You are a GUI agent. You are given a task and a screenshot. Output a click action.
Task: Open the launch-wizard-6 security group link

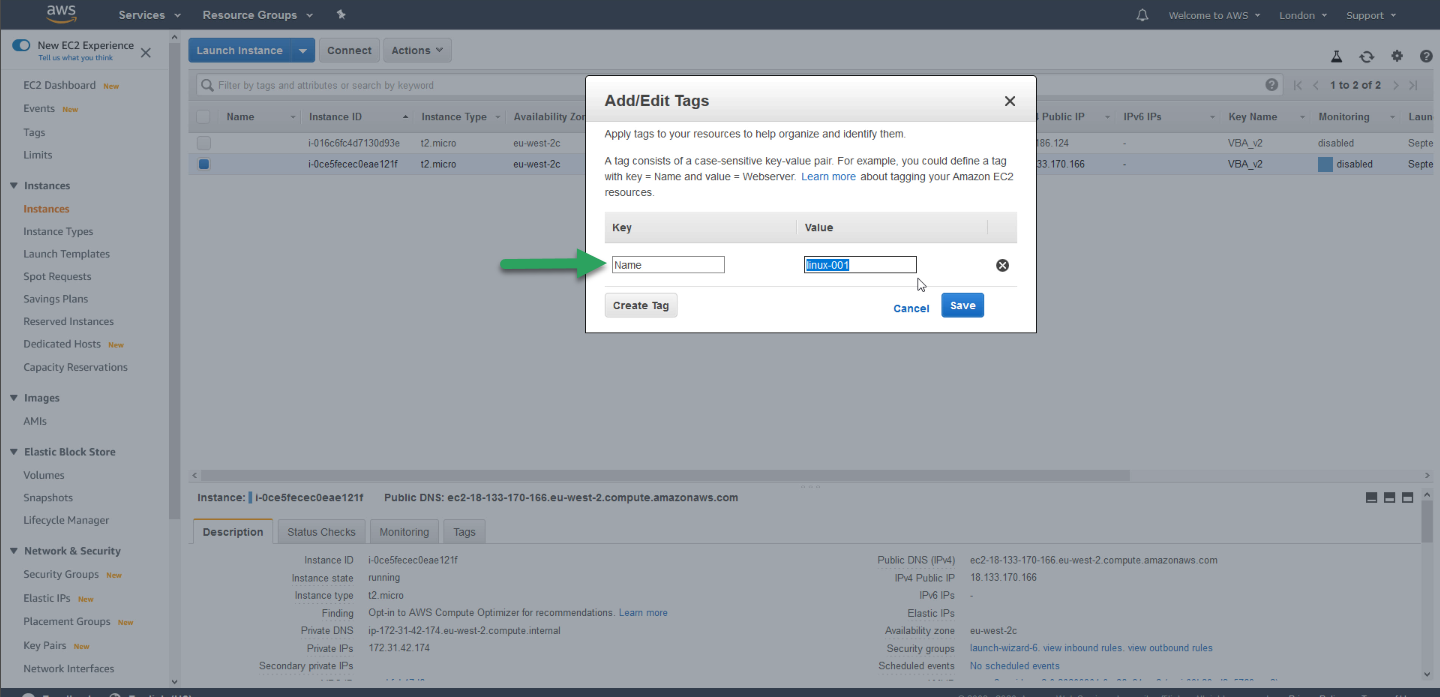click(x=1004, y=648)
